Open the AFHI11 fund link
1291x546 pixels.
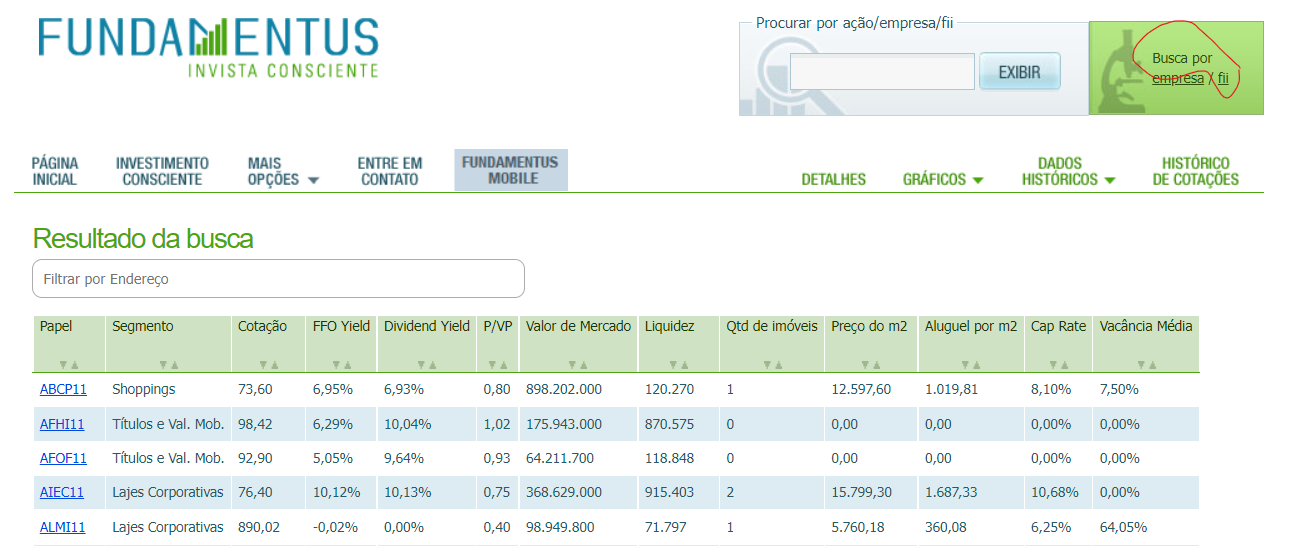click(x=62, y=424)
